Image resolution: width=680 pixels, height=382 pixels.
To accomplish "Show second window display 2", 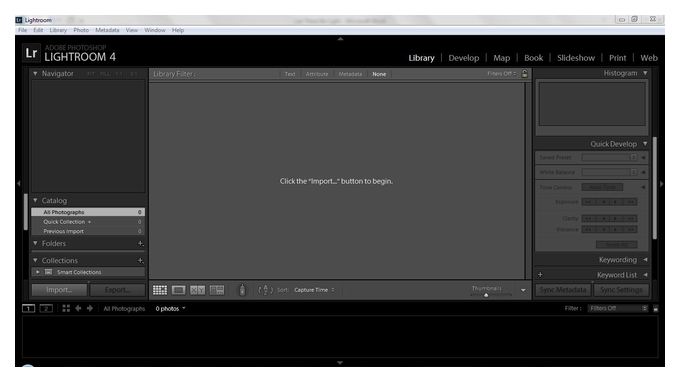I will 46,308.
